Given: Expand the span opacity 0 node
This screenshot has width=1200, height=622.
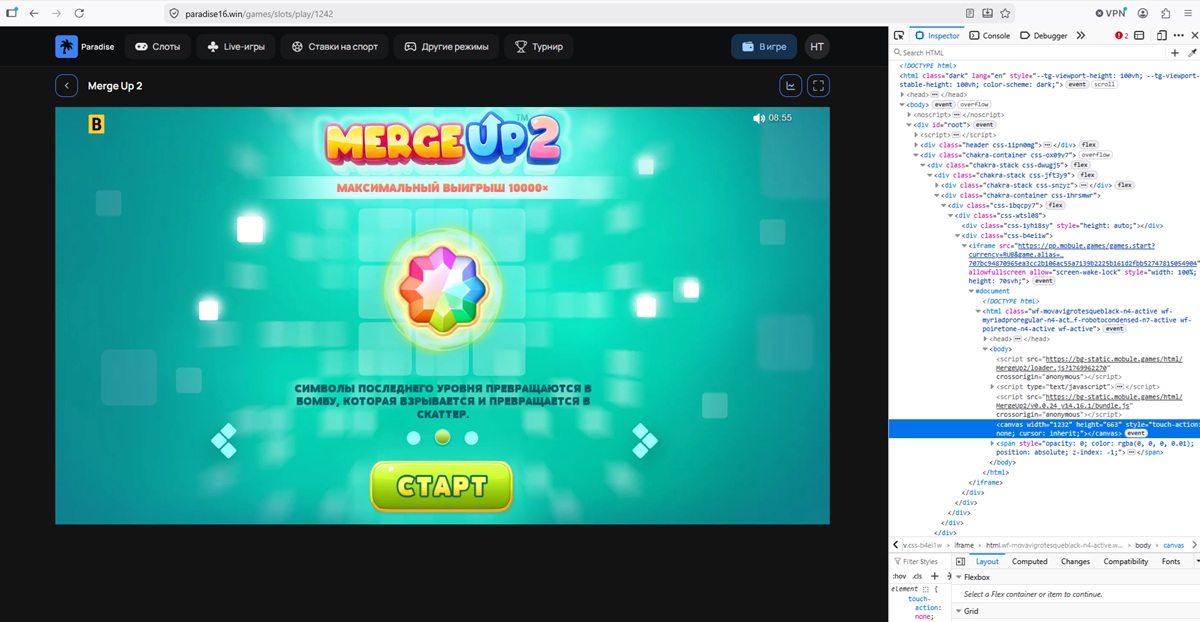Looking at the screenshot, I should (x=993, y=443).
